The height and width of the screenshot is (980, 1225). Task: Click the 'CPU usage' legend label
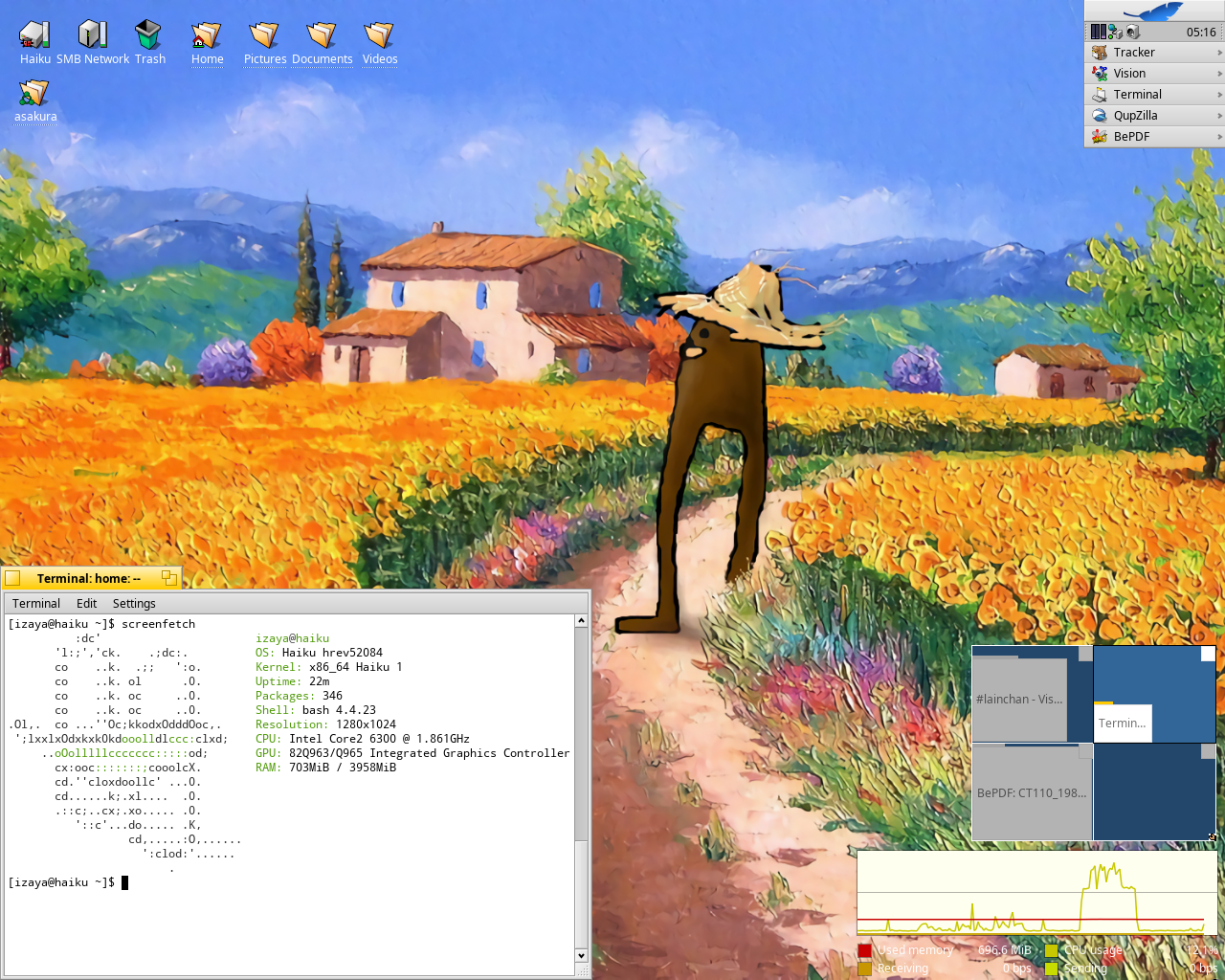1093,950
